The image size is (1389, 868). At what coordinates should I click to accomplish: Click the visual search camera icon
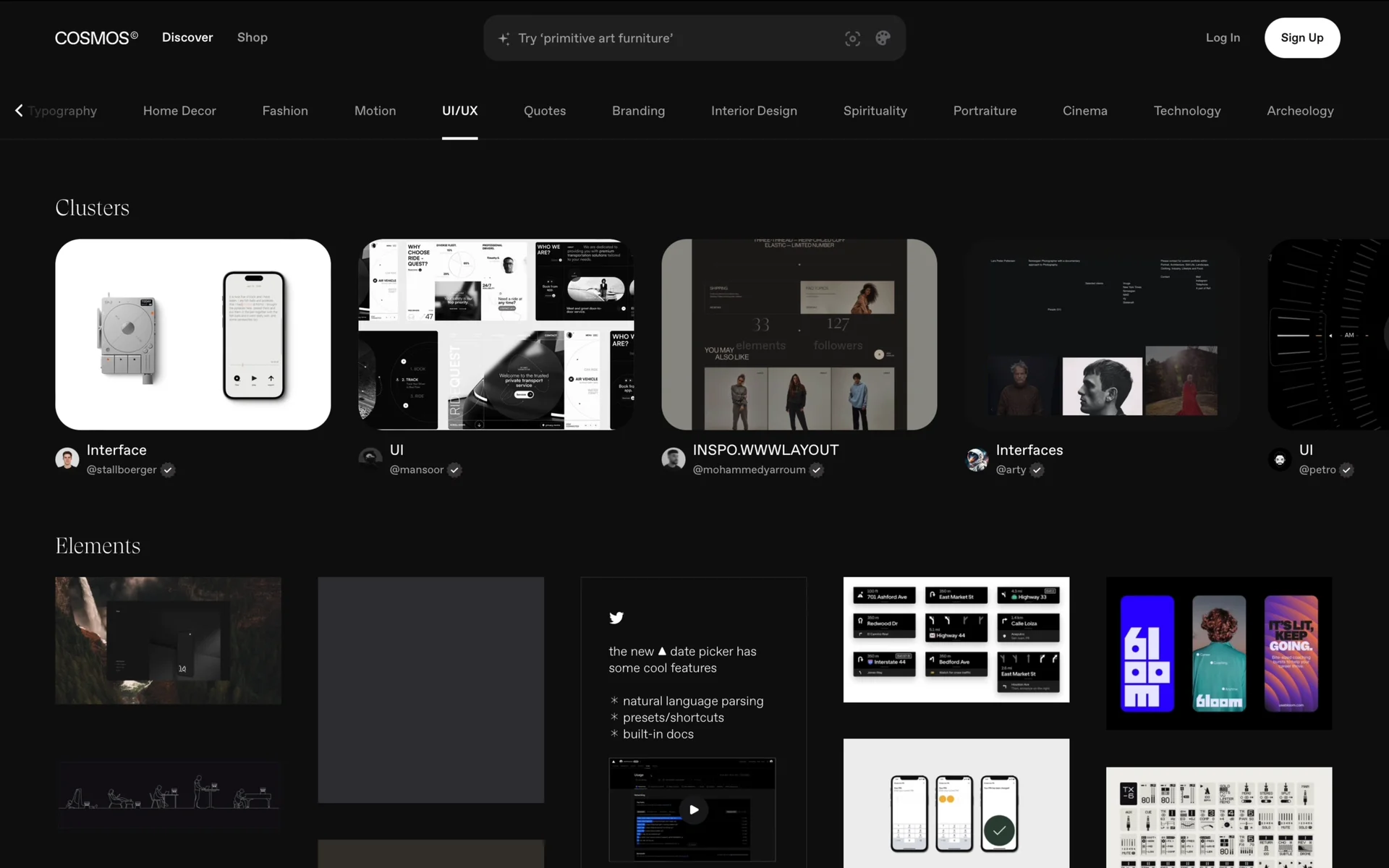tap(852, 38)
